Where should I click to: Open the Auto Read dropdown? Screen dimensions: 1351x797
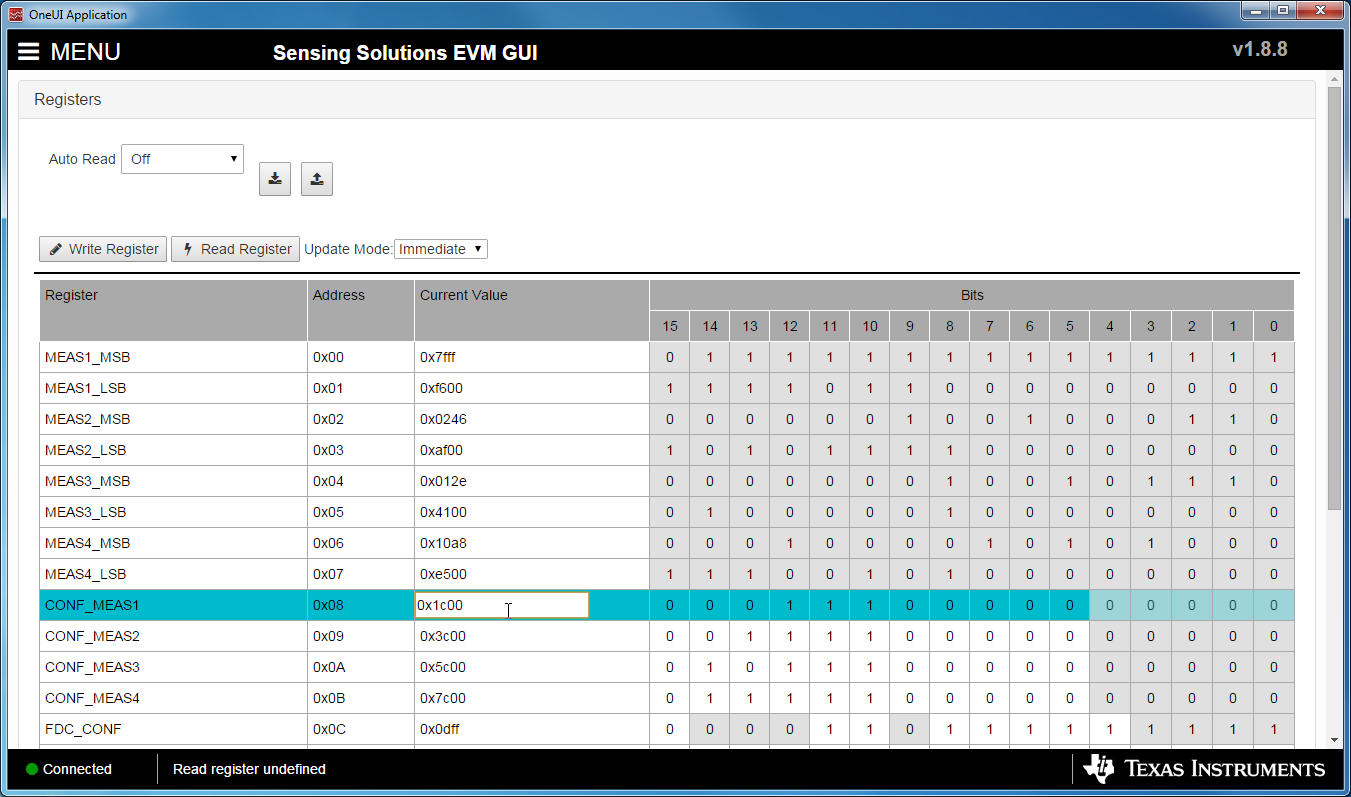[182, 158]
